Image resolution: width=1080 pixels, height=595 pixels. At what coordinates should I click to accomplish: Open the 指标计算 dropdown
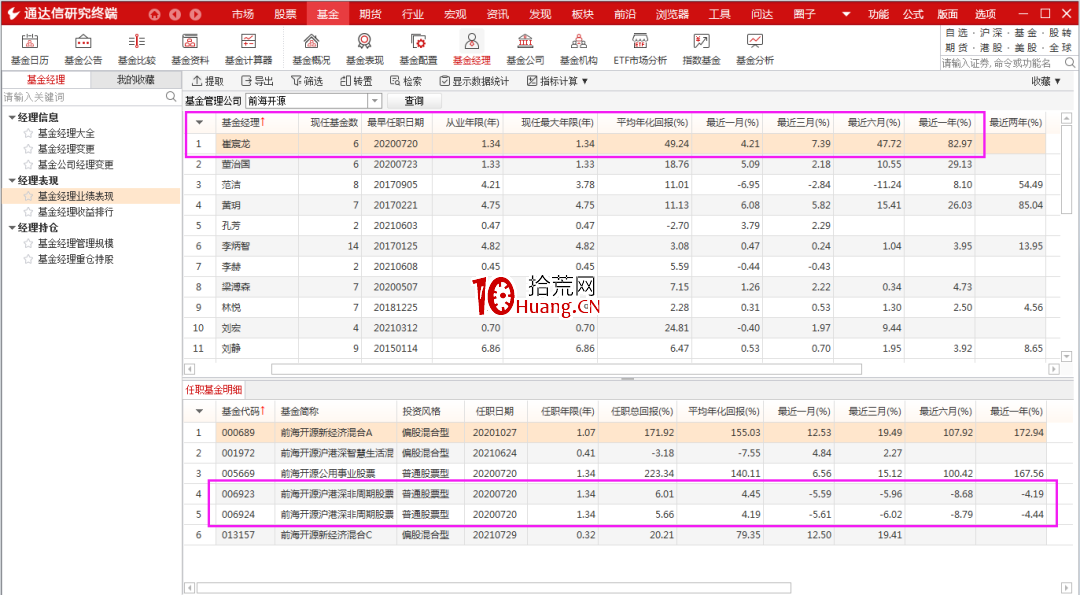tap(557, 81)
